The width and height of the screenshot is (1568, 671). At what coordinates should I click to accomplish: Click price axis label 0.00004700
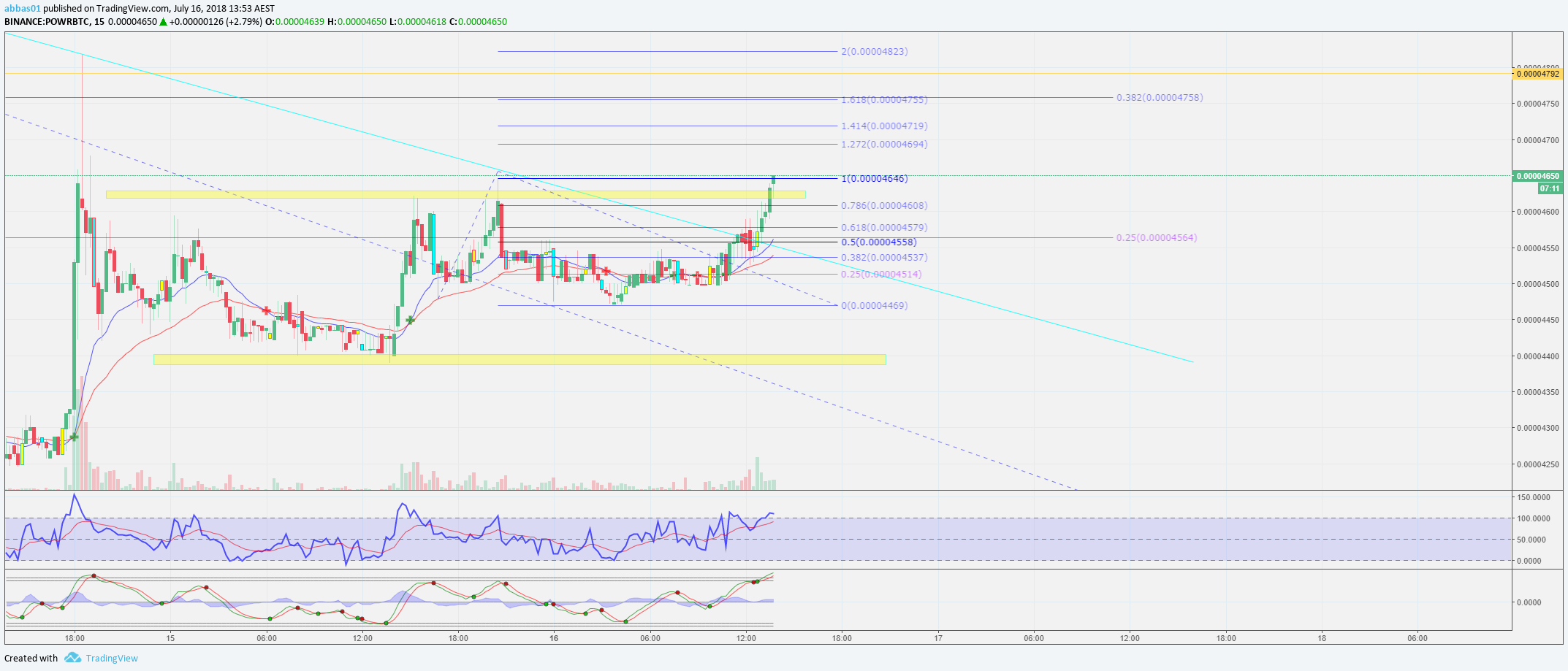[1537, 140]
